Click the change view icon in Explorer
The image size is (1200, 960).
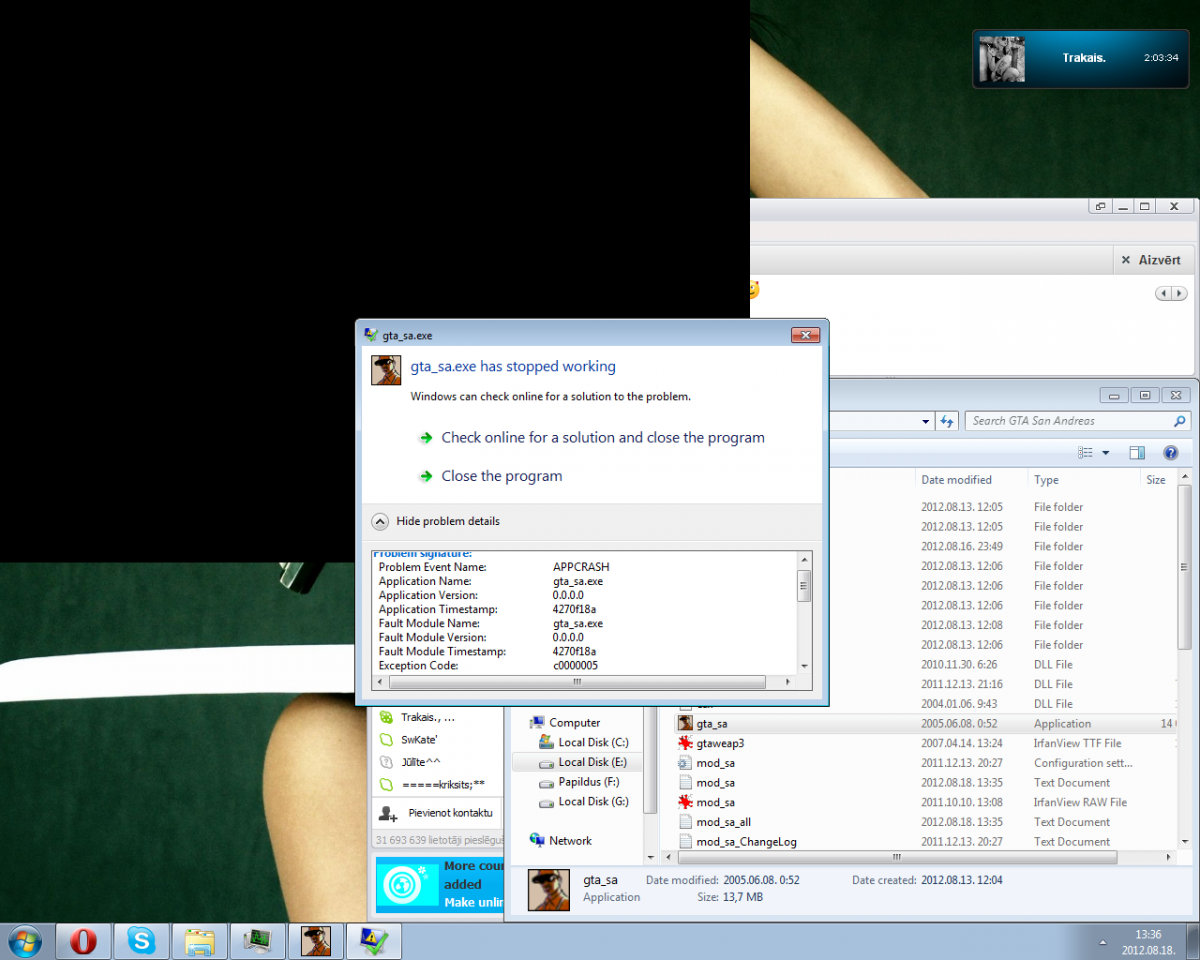pyautogui.click(x=1086, y=453)
